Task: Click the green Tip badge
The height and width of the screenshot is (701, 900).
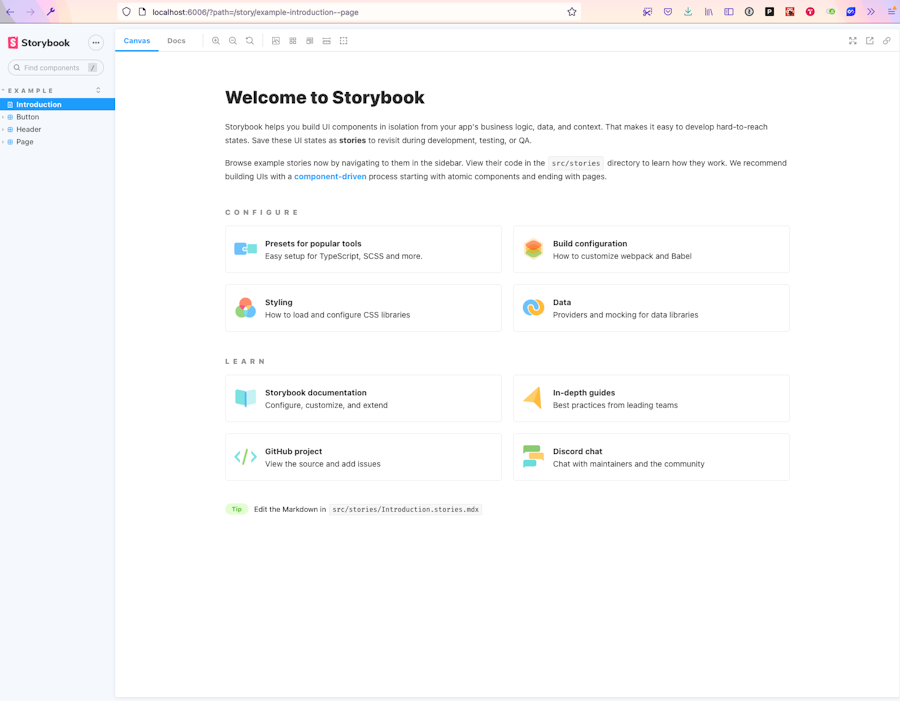Action: point(236,509)
